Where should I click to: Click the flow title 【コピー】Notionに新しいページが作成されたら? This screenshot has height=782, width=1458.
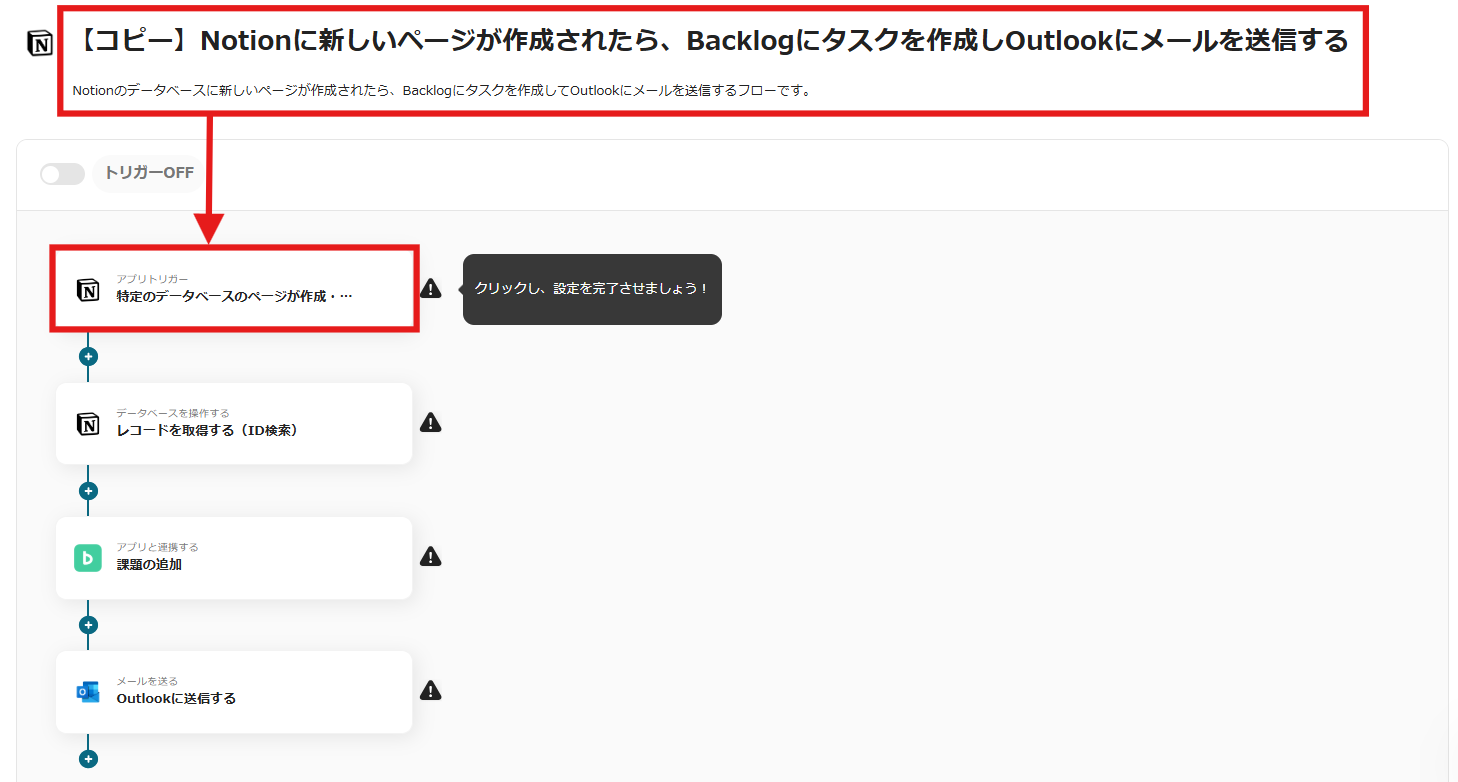[711, 41]
